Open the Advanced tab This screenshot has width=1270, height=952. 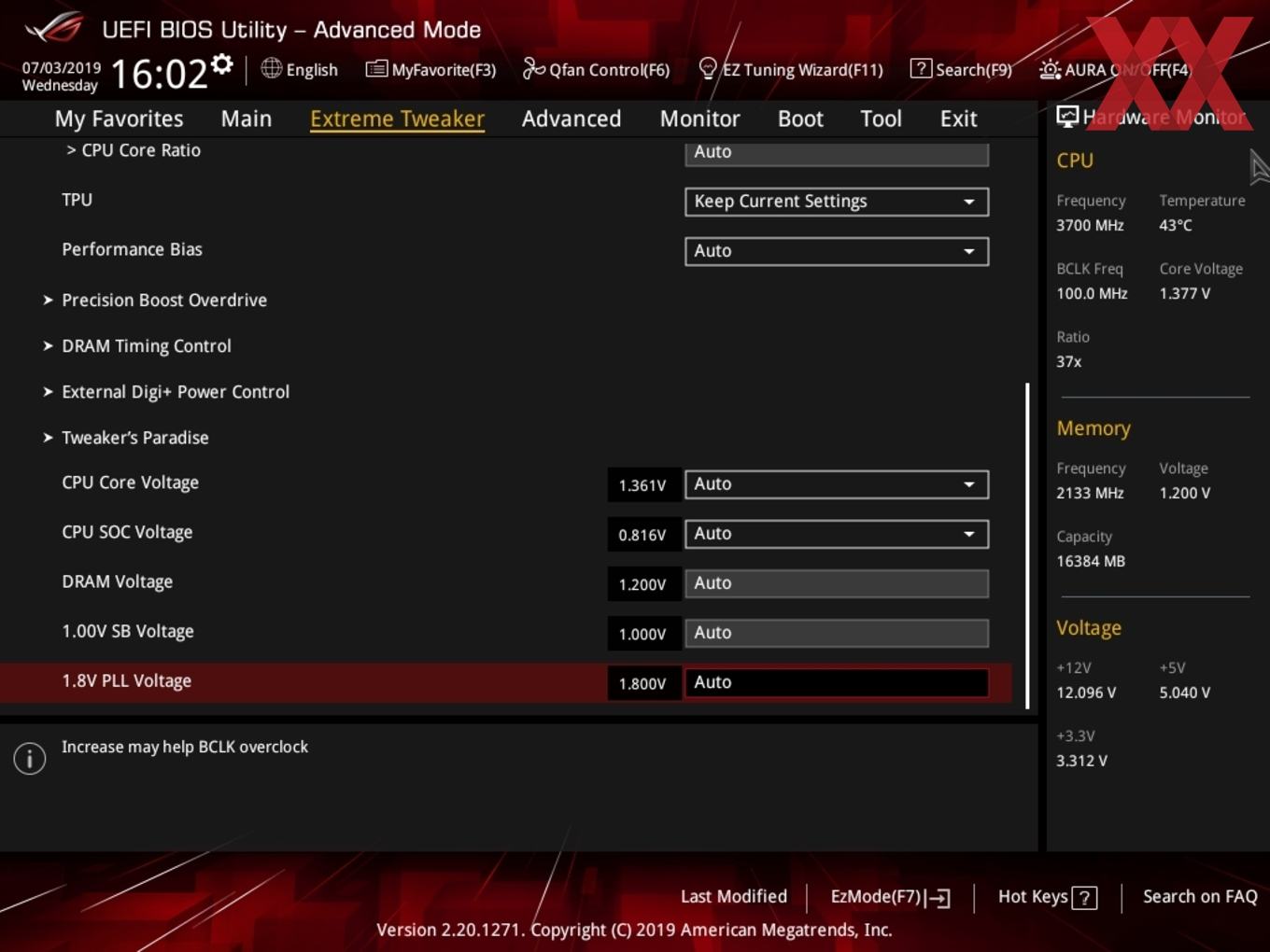pyautogui.click(x=571, y=119)
